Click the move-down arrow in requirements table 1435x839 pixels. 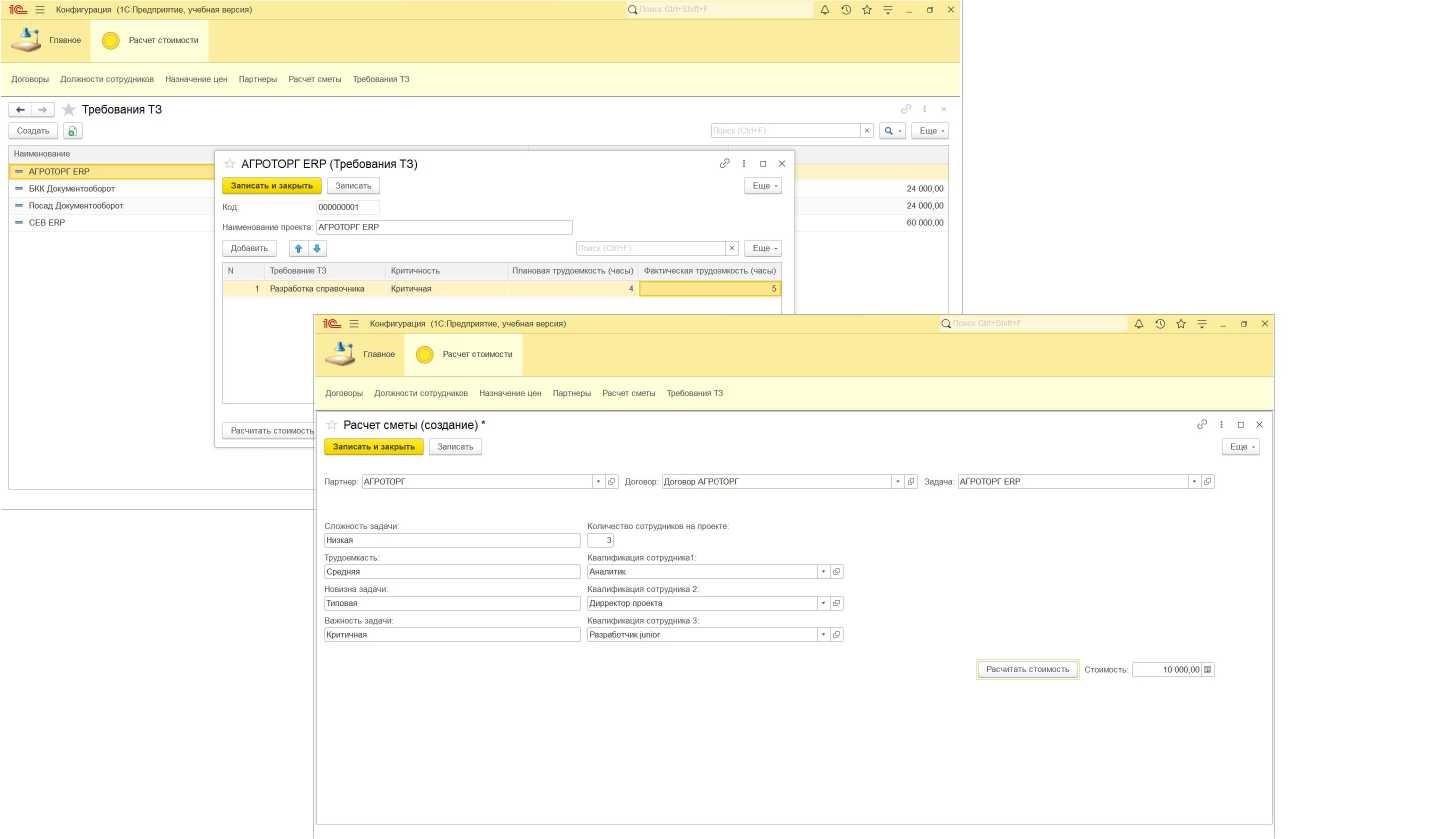tap(317, 249)
